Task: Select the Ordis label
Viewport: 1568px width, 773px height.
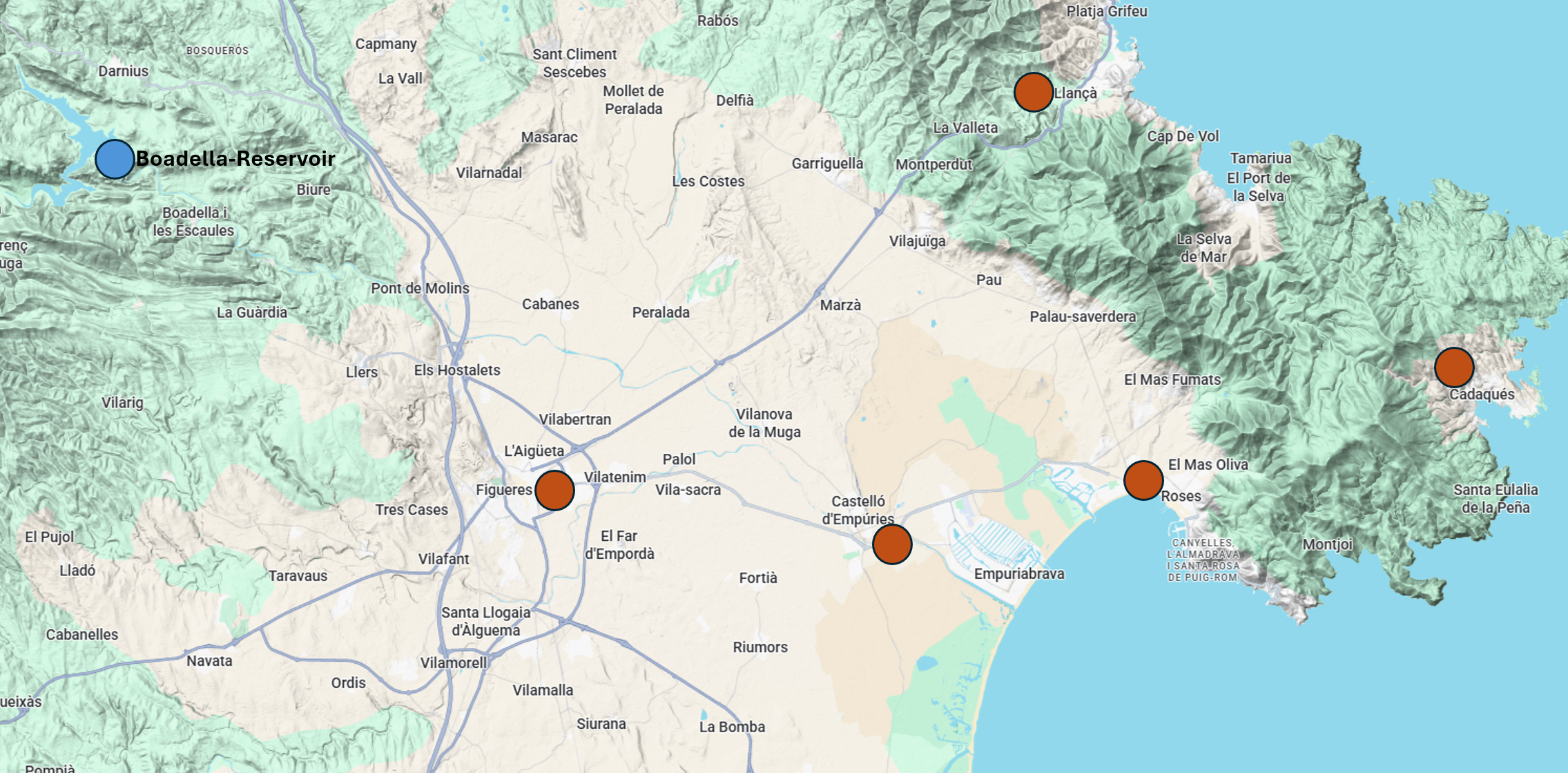Action: point(348,683)
